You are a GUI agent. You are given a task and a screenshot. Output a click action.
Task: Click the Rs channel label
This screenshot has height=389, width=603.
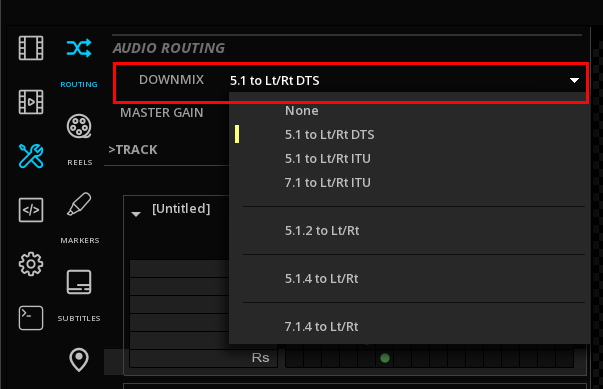coord(260,358)
